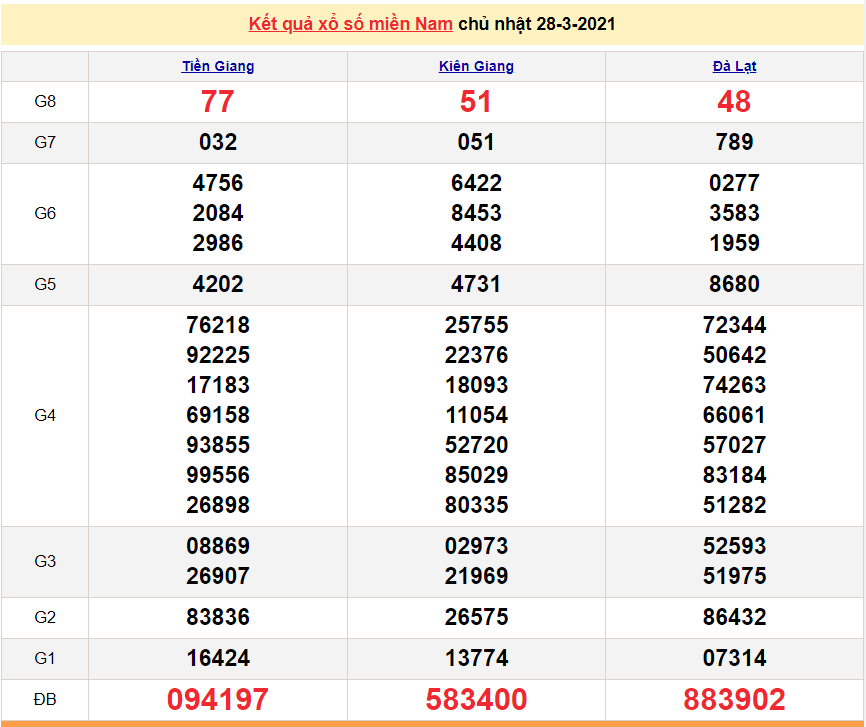
Task: Click Đà Lạt special prize 883902
Action: pos(734,699)
